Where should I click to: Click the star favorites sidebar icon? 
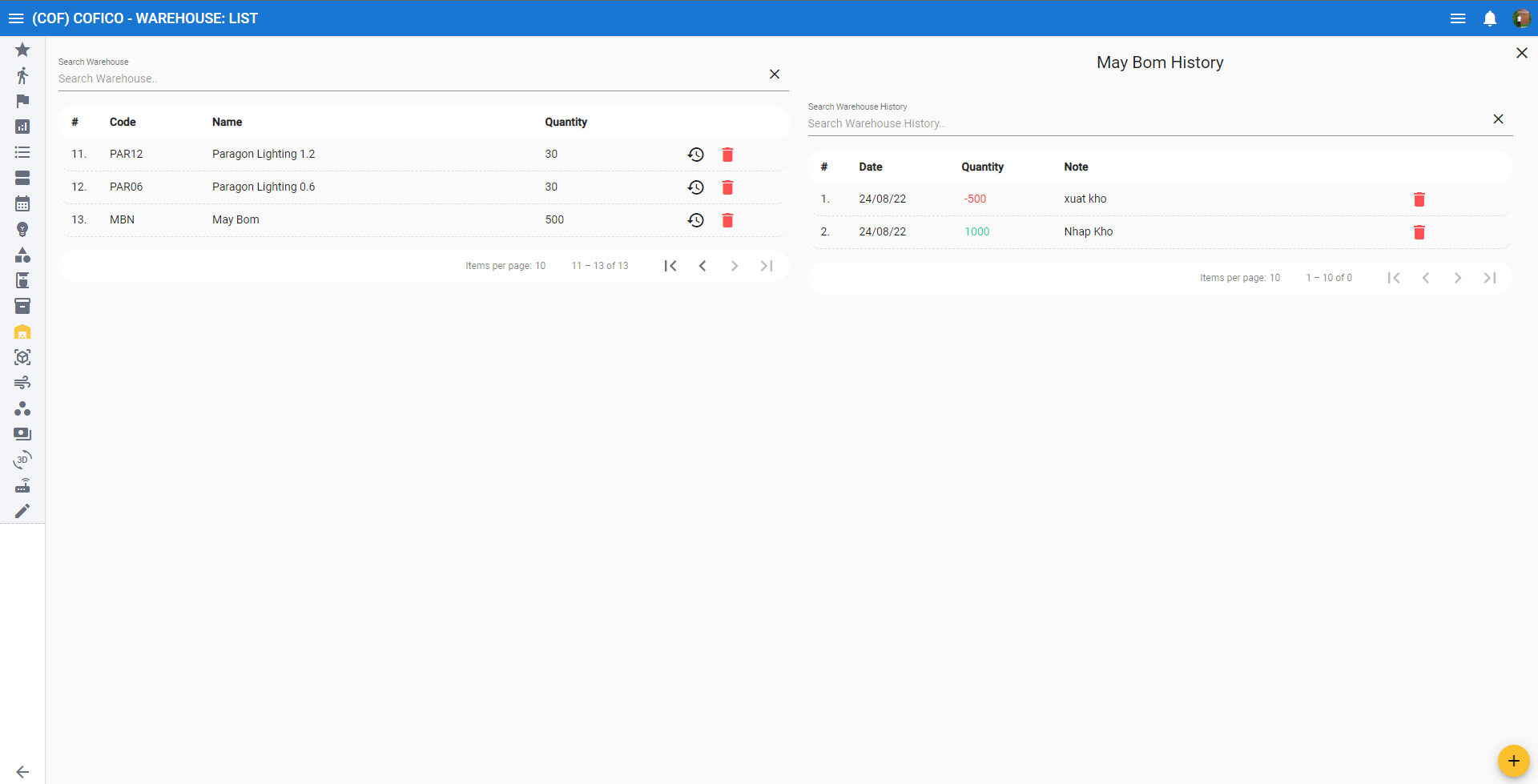[22, 50]
